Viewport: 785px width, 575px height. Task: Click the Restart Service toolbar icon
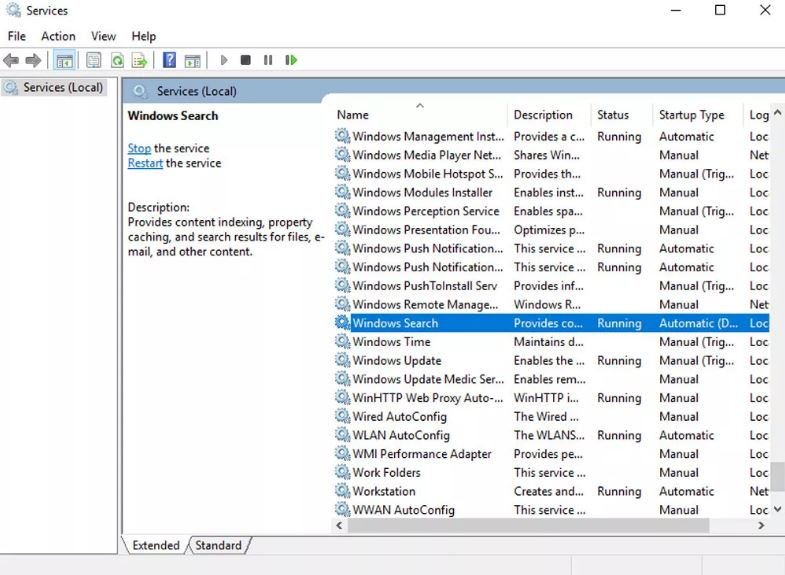[x=291, y=61]
